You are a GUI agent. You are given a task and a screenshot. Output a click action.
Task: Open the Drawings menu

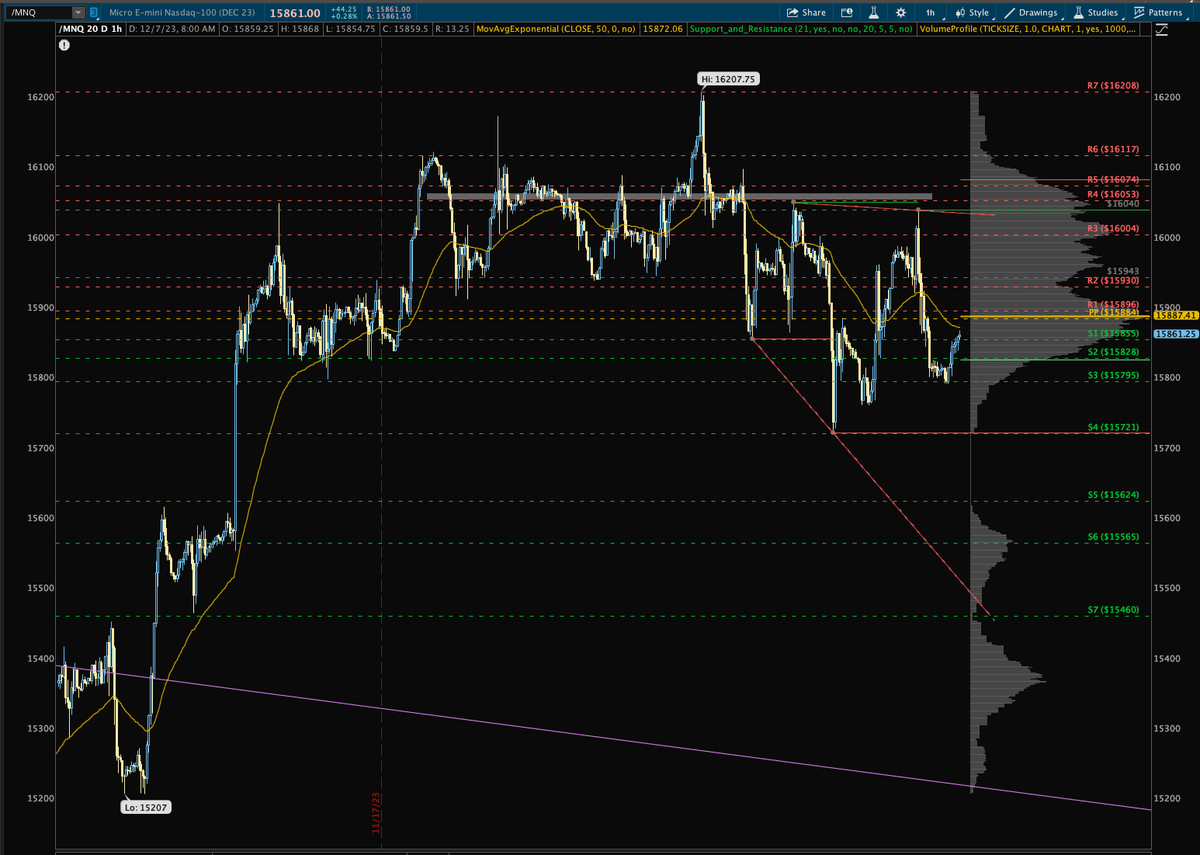pos(1031,12)
